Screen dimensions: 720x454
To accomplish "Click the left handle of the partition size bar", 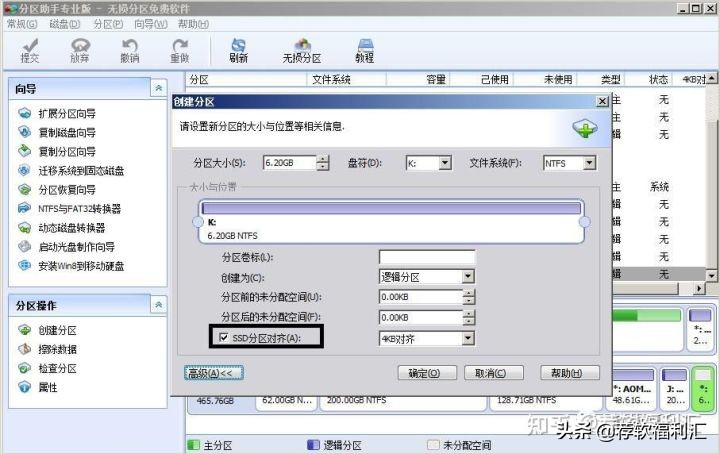I will pyautogui.click(x=198, y=222).
